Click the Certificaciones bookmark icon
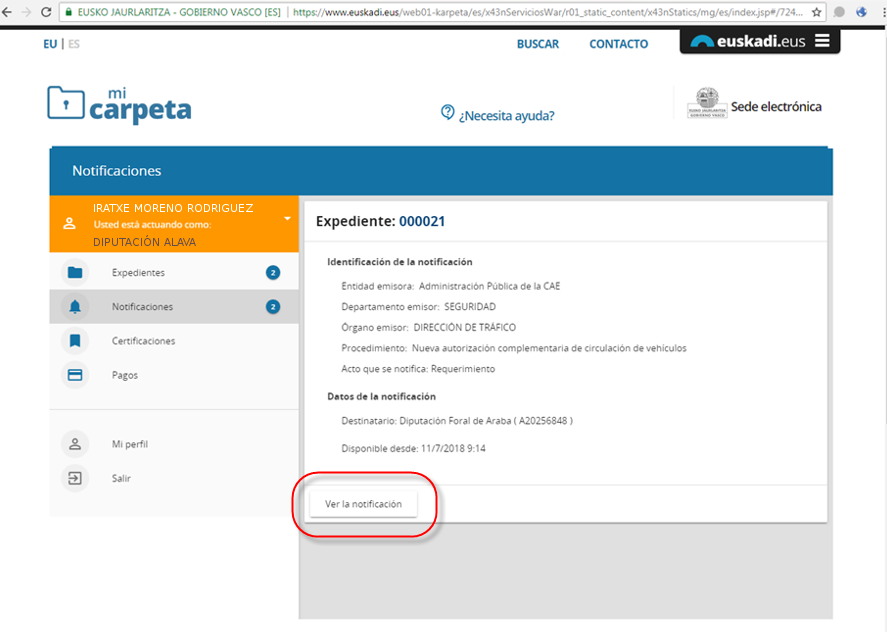This screenshot has width=887, height=632. 75,341
